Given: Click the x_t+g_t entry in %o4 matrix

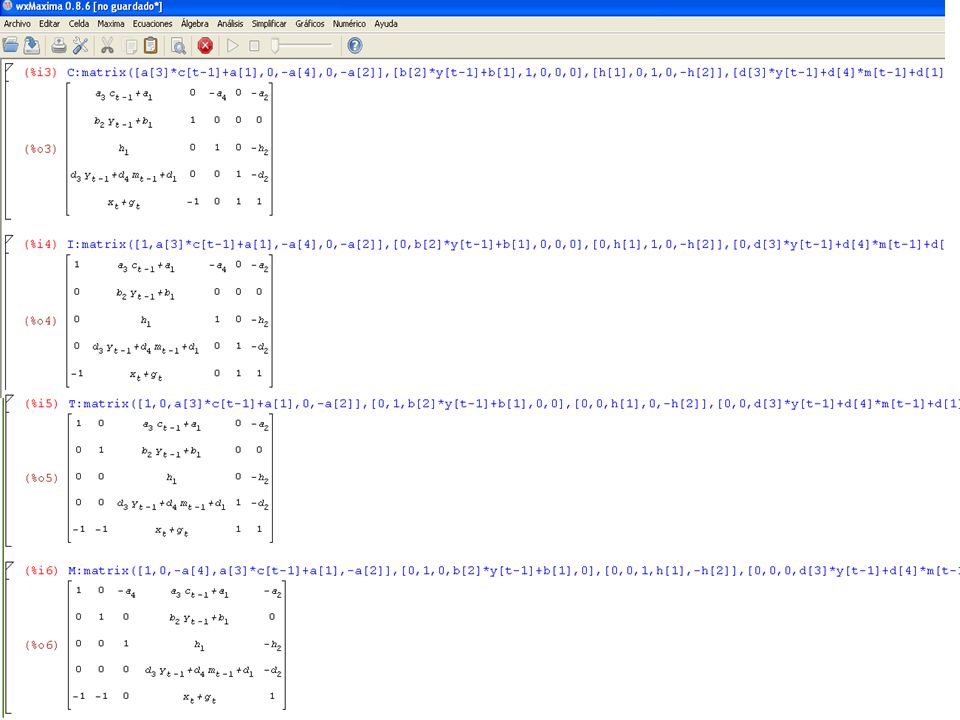Looking at the screenshot, I should [x=146, y=375].
